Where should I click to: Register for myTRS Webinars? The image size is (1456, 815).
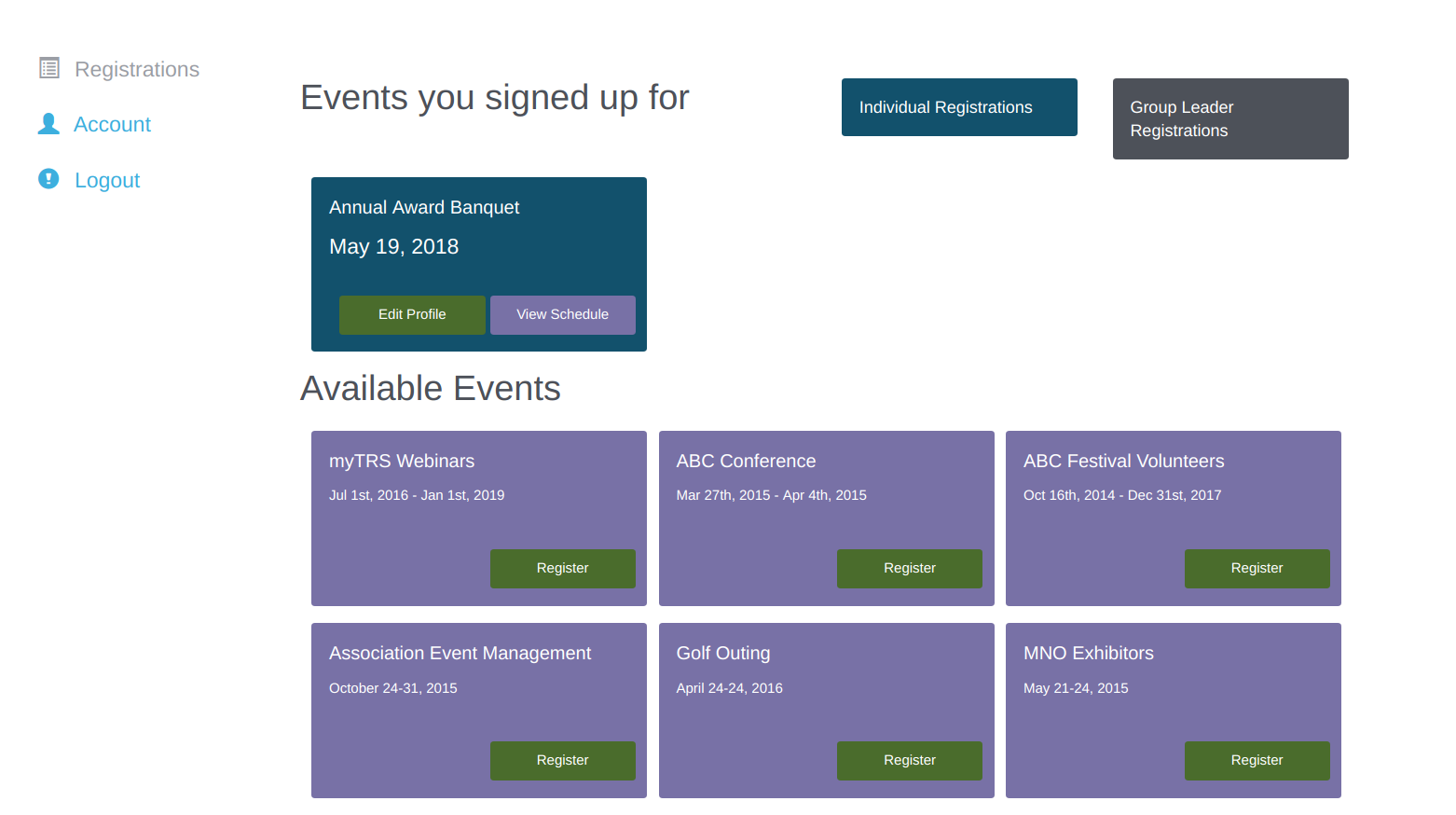[x=562, y=569]
